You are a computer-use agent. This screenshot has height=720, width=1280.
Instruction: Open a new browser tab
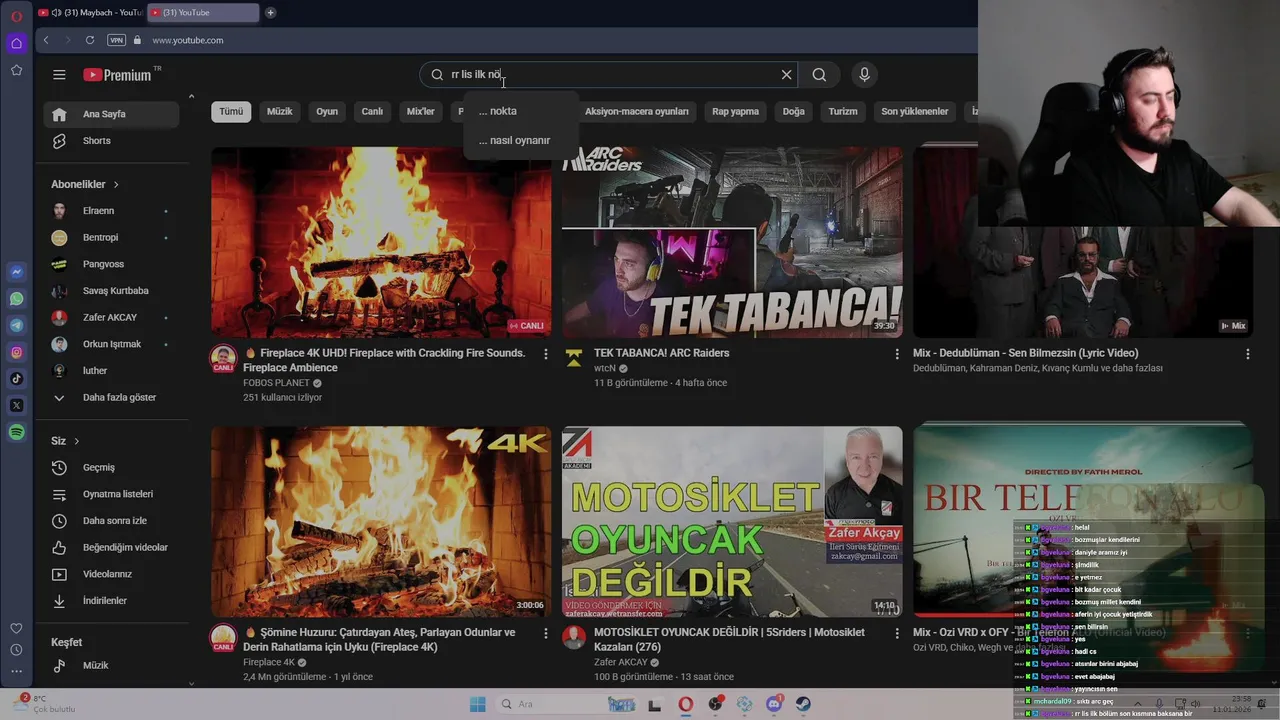click(x=270, y=13)
